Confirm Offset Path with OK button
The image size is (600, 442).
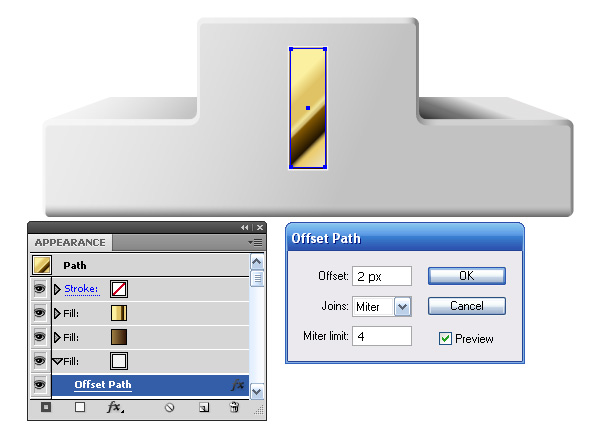pos(467,276)
